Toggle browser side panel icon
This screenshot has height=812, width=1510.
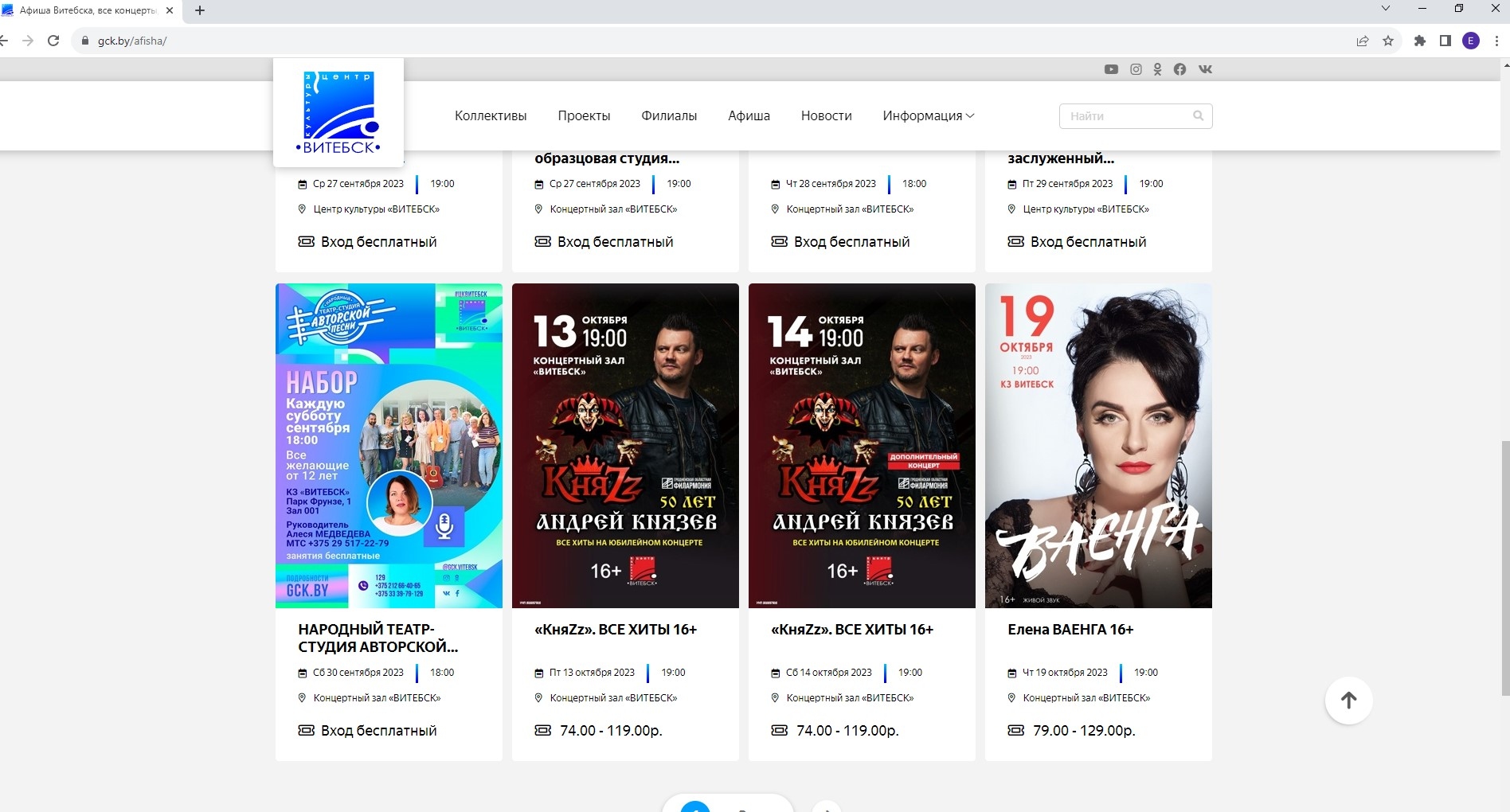pos(1445,41)
